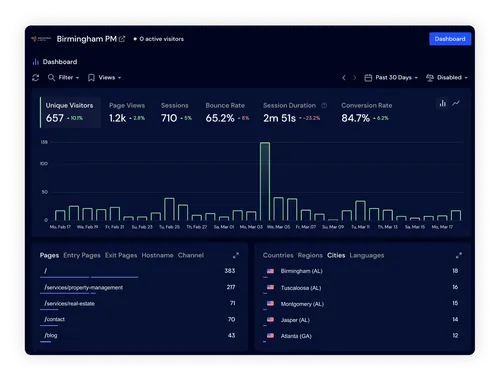Select the Conversion Rate metric
500x380 pixels.
pyautogui.click(x=367, y=112)
